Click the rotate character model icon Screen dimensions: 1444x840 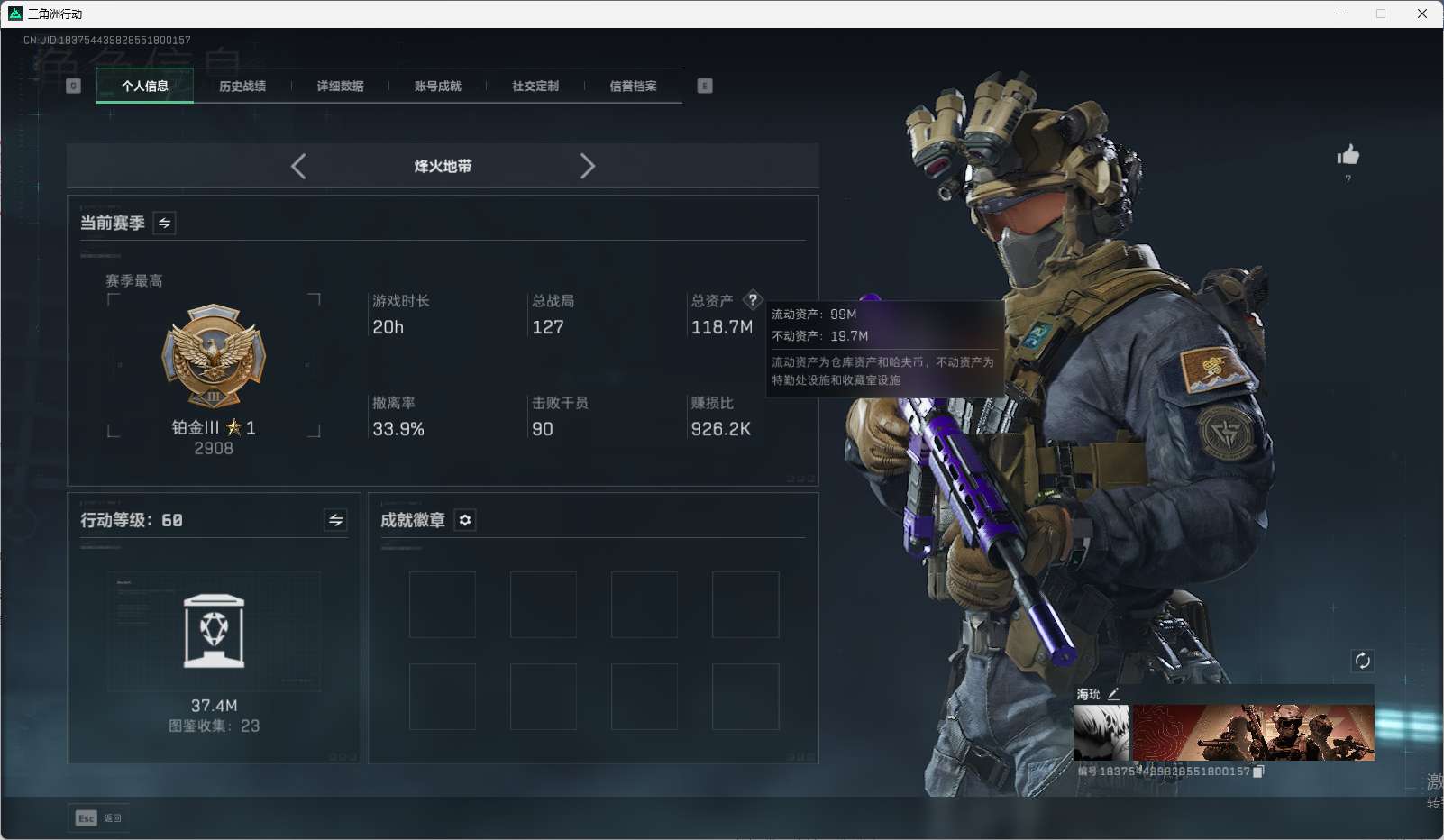pyautogui.click(x=1362, y=661)
